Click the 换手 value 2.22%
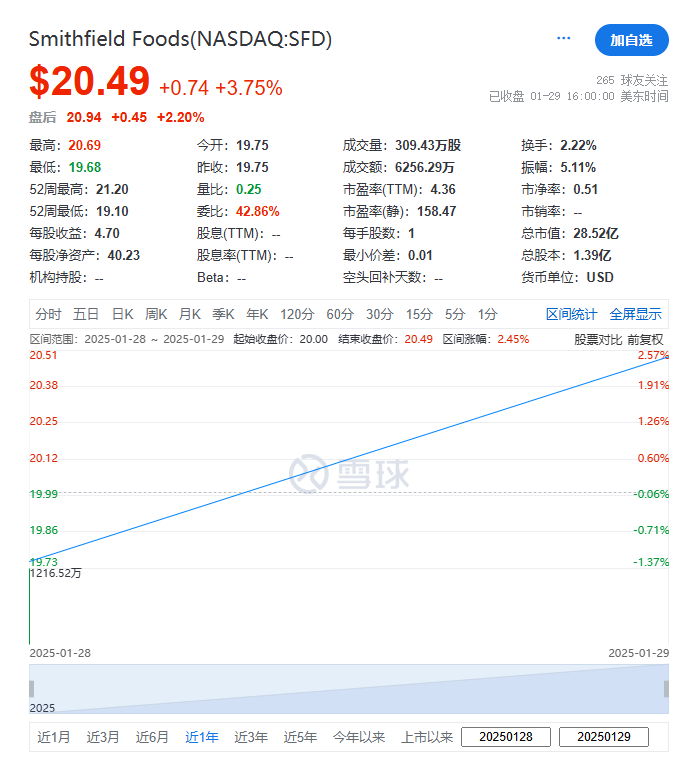Viewport: 693px width, 760px height. [578, 145]
